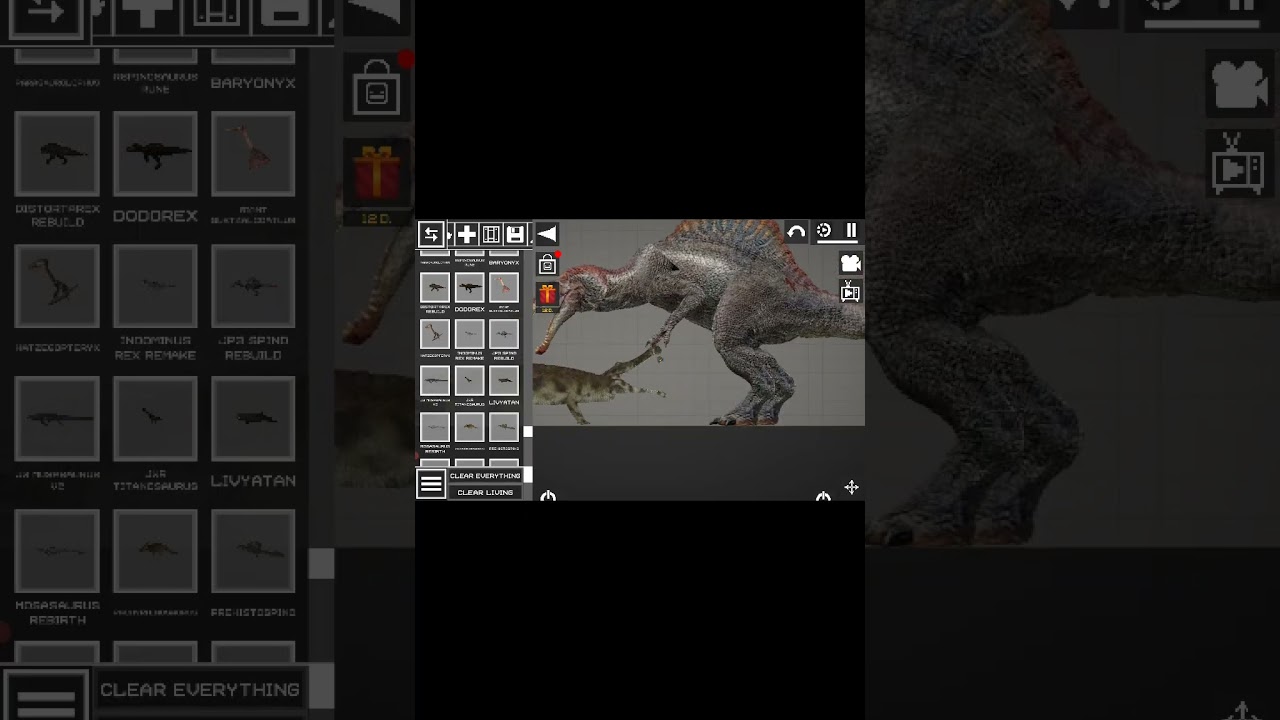Select the Livyatan thumbnail

tap(504, 380)
